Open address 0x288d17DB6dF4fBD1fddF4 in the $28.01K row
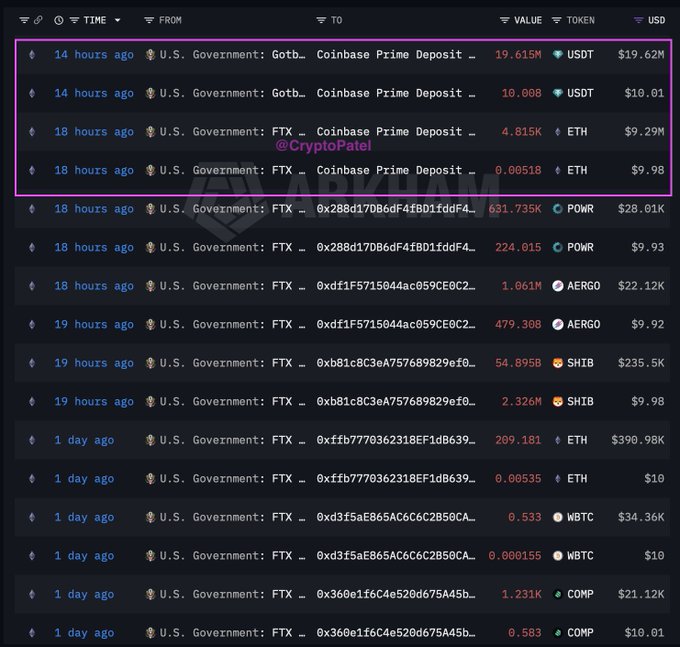The image size is (680, 647). tap(396, 209)
